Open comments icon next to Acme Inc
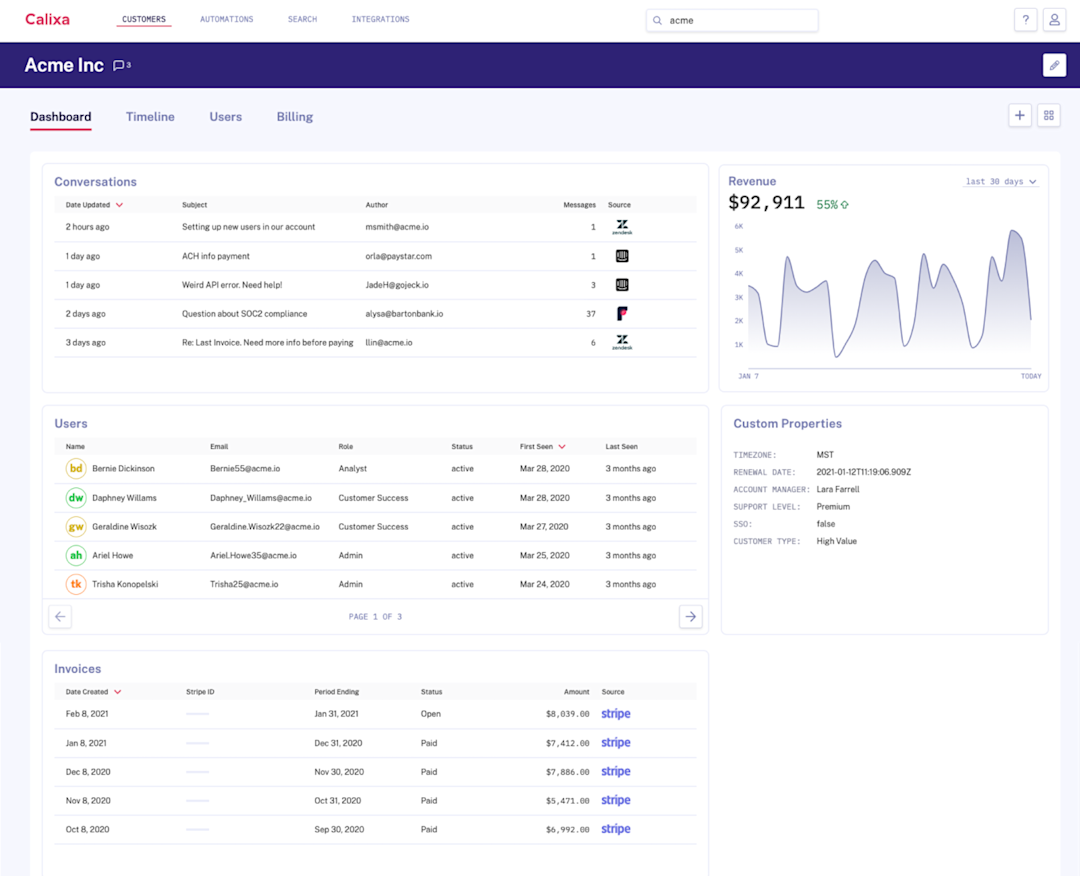Viewport: 1080px width, 876px height. pos(121,66)
